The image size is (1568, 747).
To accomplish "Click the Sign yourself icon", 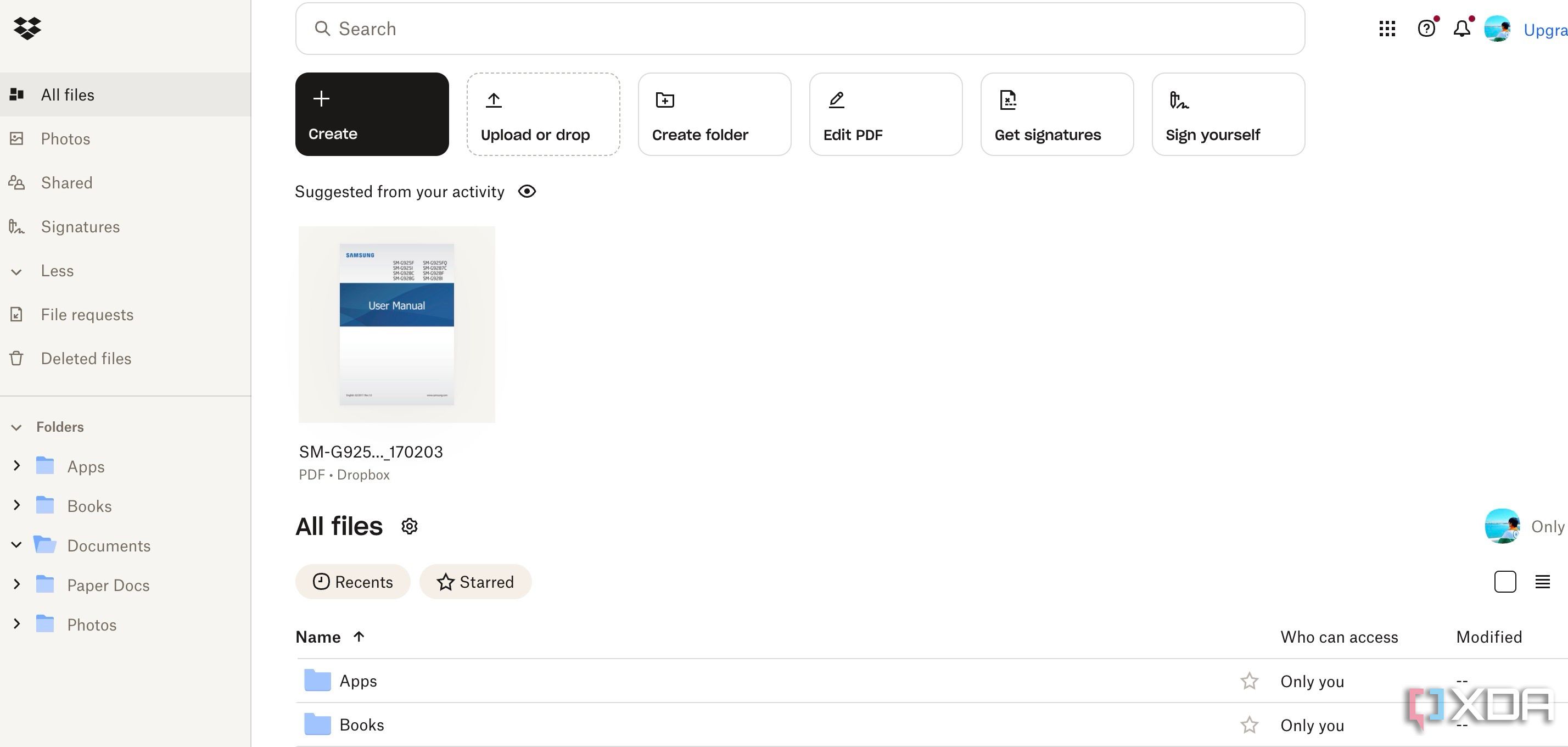I will coord(1177,99).
